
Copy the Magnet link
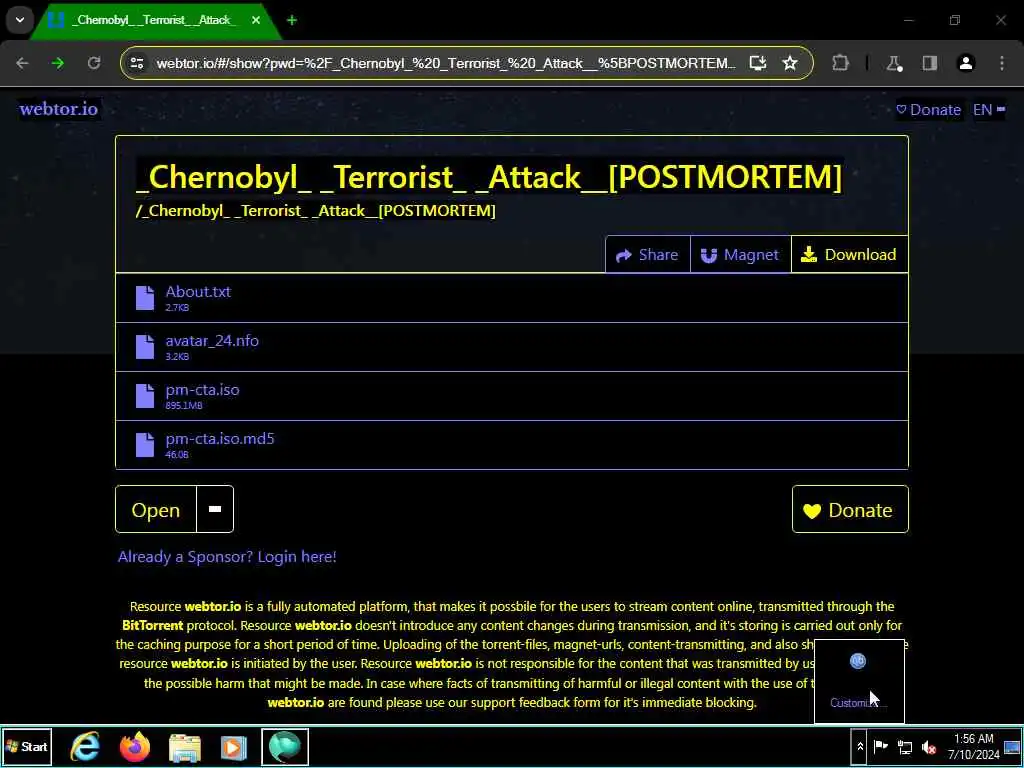coord(741,254)
